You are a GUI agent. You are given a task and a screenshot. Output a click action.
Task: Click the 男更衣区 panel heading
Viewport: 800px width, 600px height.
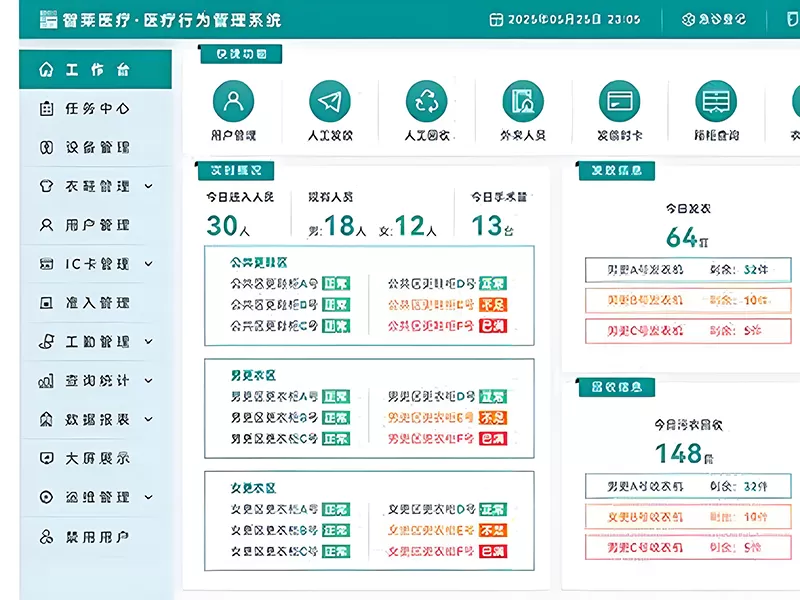(x=253, y=376)
